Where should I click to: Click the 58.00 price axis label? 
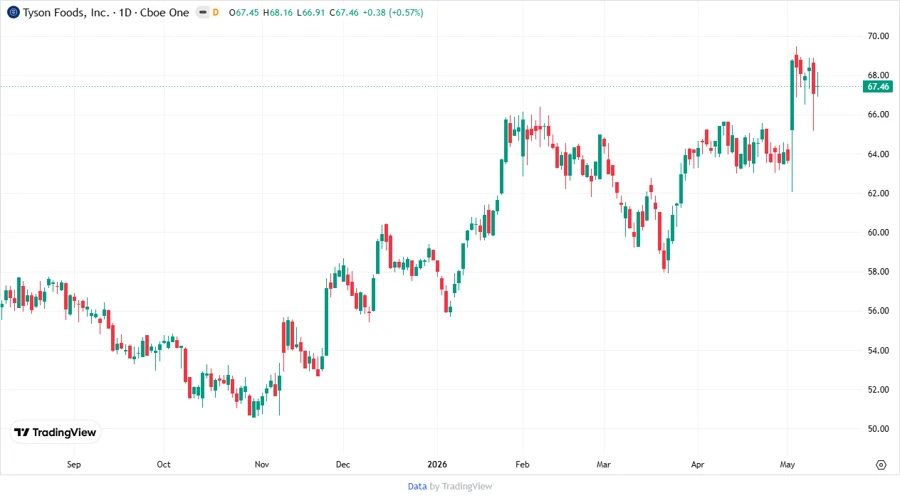pos(878,271)
